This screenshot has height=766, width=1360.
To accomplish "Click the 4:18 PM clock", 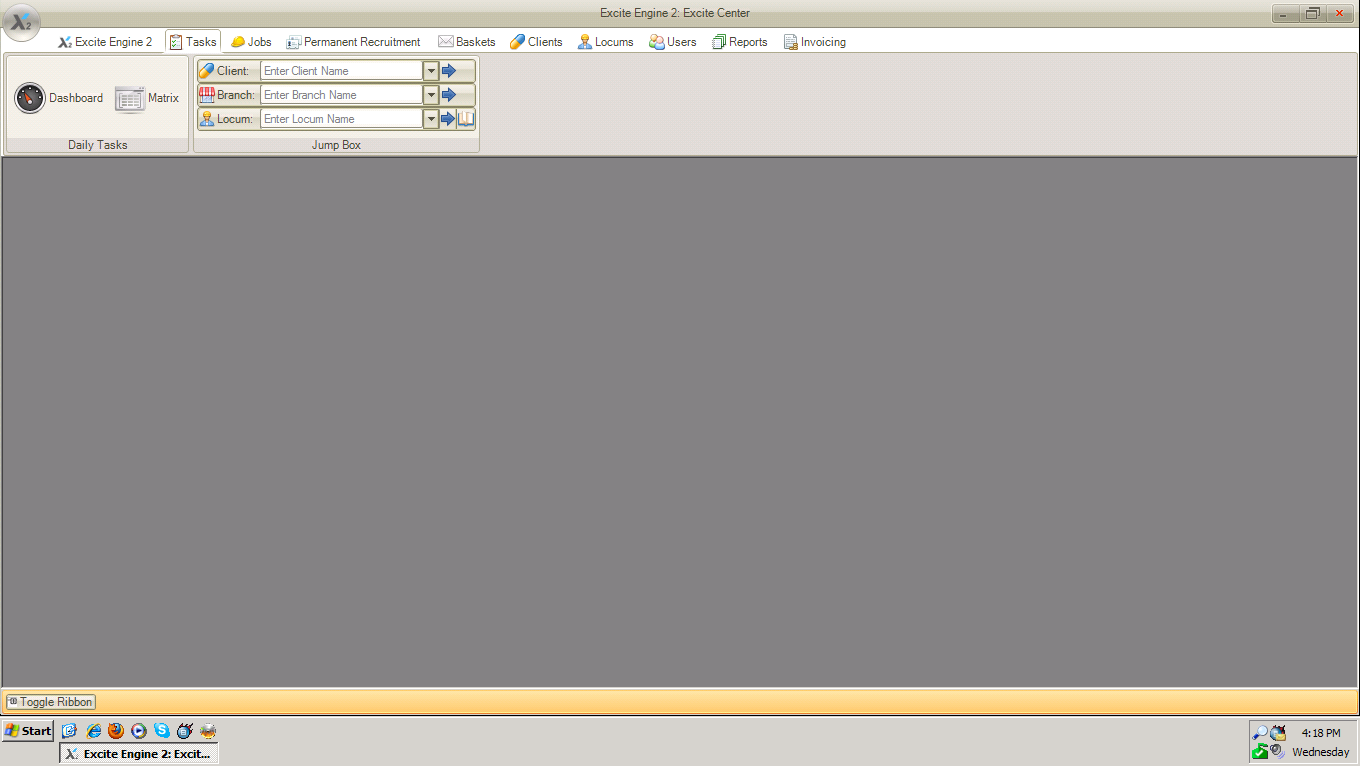I will point(1321,733).
